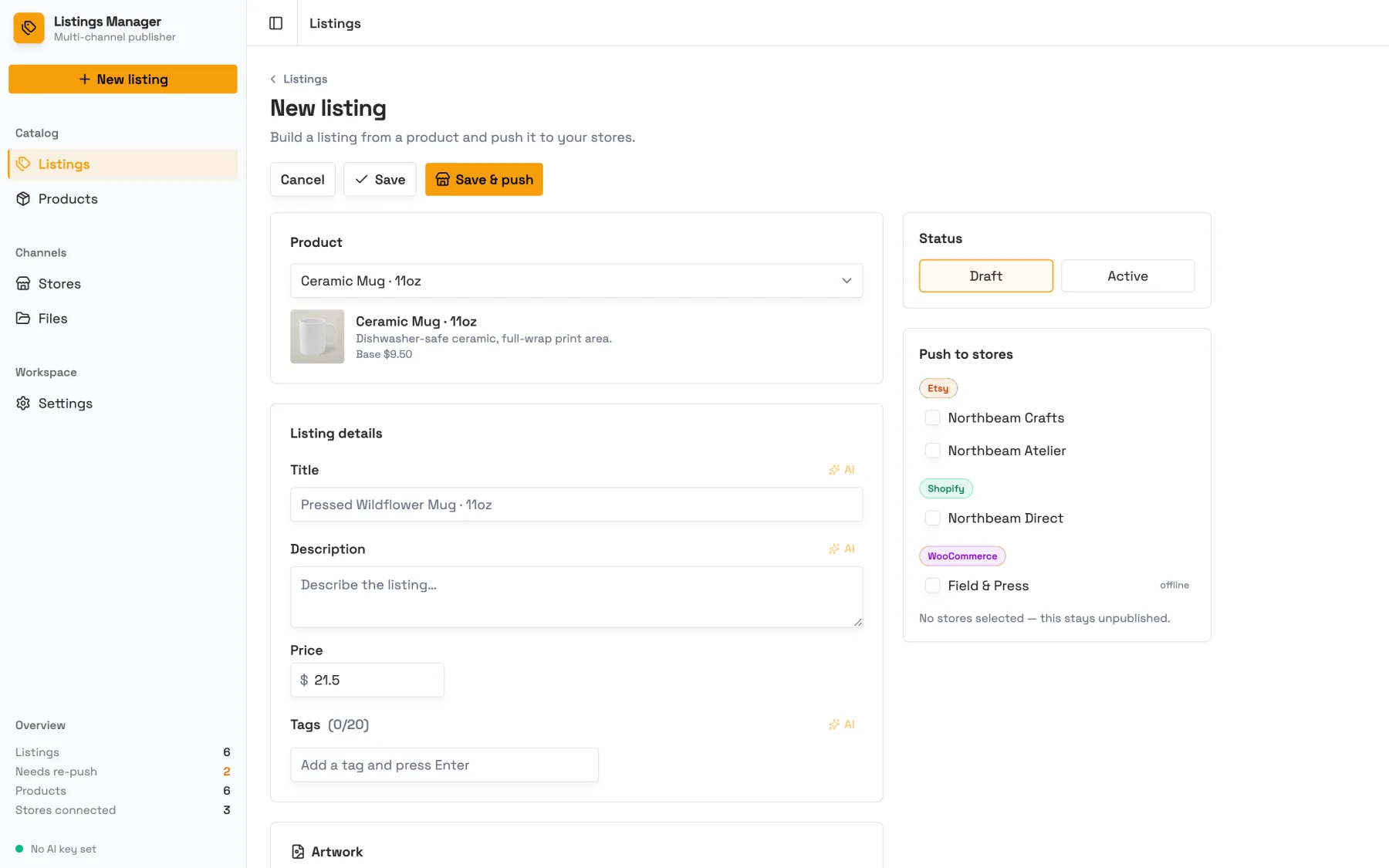
Task: Click the 'No AI key set' status text
Action: point(63,849)
